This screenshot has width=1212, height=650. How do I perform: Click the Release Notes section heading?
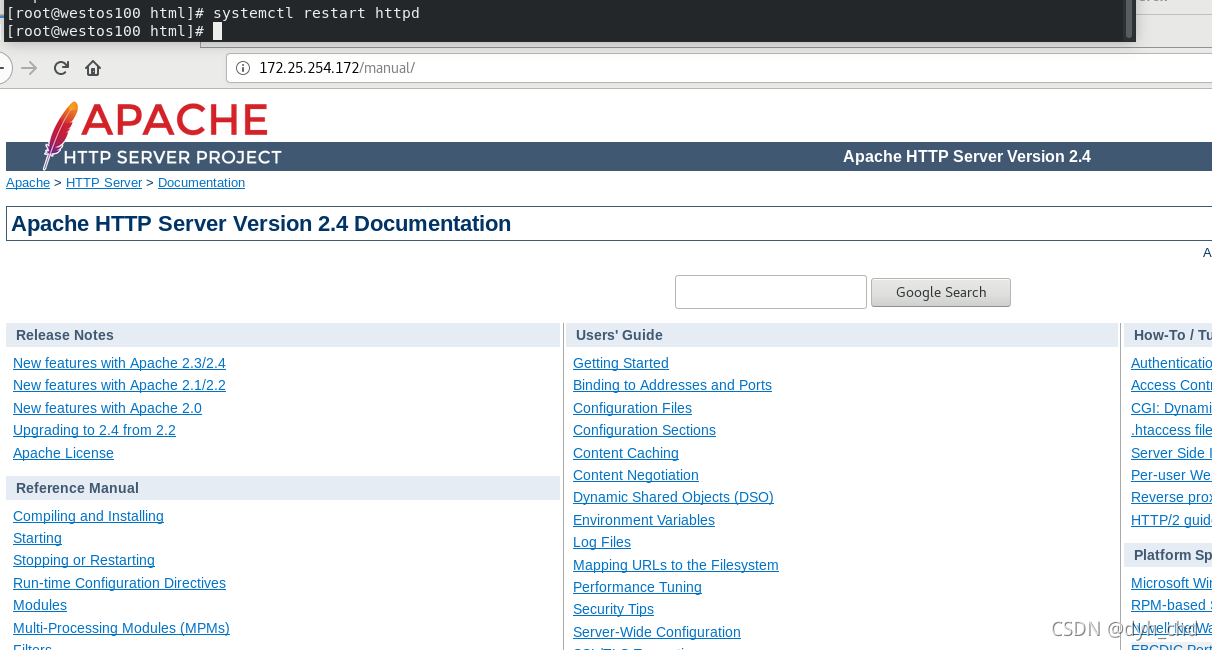[65, 335]
